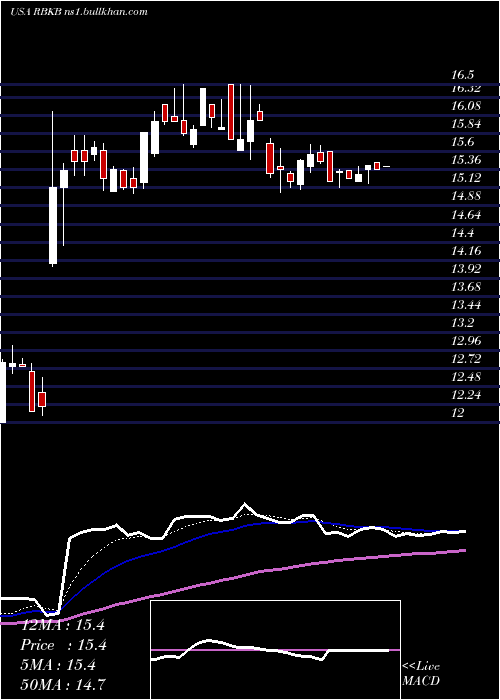Click the 'Price : 15.4' readout

(63, 645)
